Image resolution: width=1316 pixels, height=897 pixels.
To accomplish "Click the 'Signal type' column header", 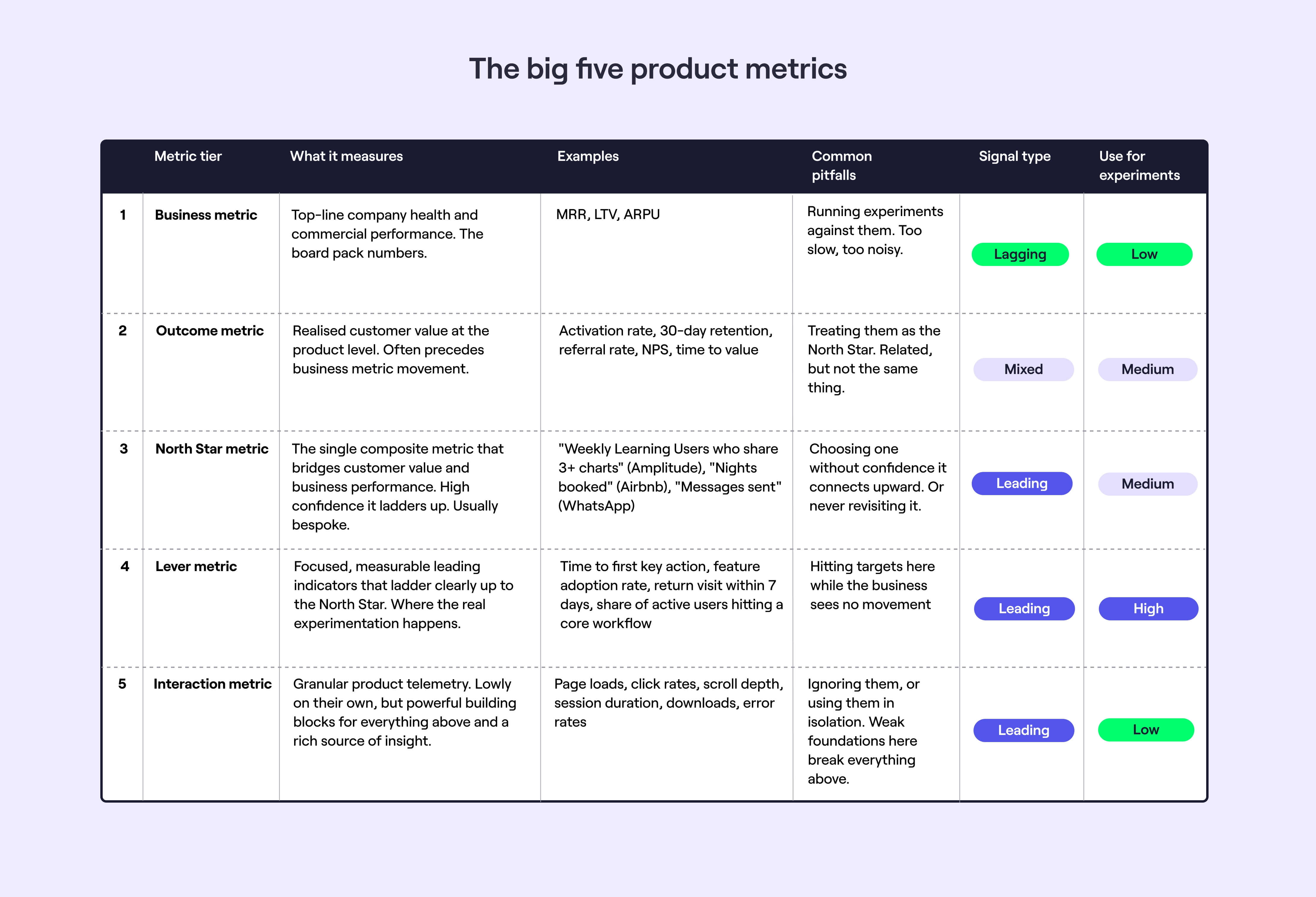I will click(1014, 156).
